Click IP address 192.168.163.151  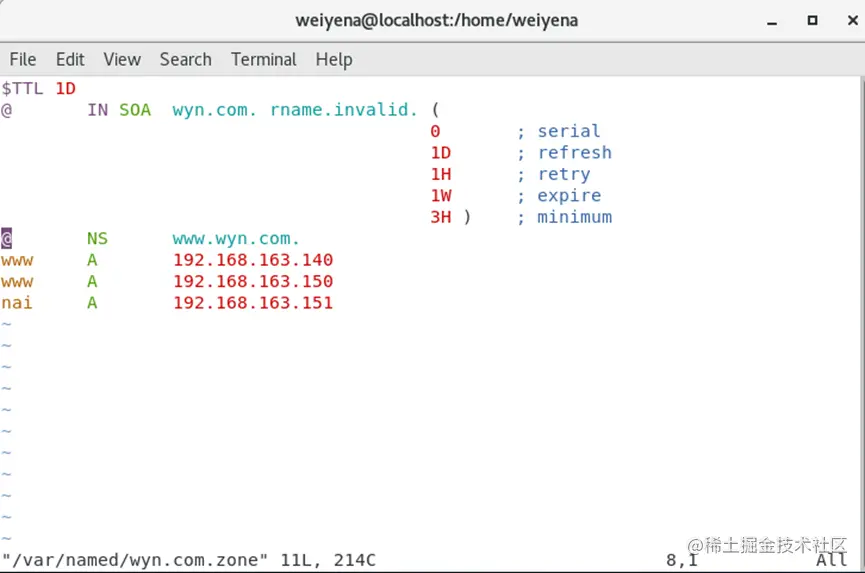[x=253, y=303]
